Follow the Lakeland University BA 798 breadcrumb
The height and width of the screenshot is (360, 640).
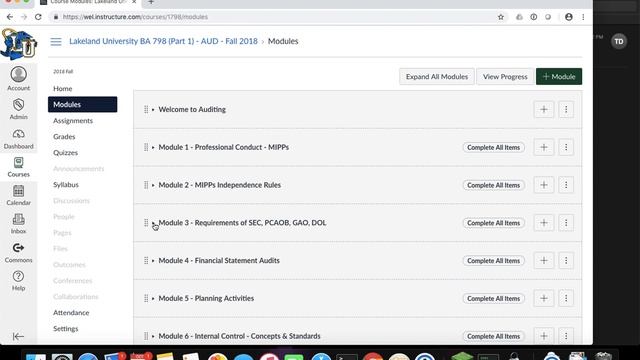[163, 41]
